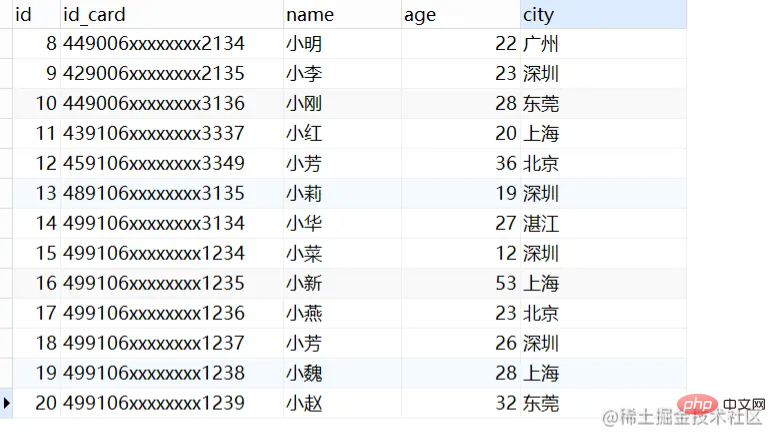Click age cell 22 for 小明
776x437 pixels.
461,44
